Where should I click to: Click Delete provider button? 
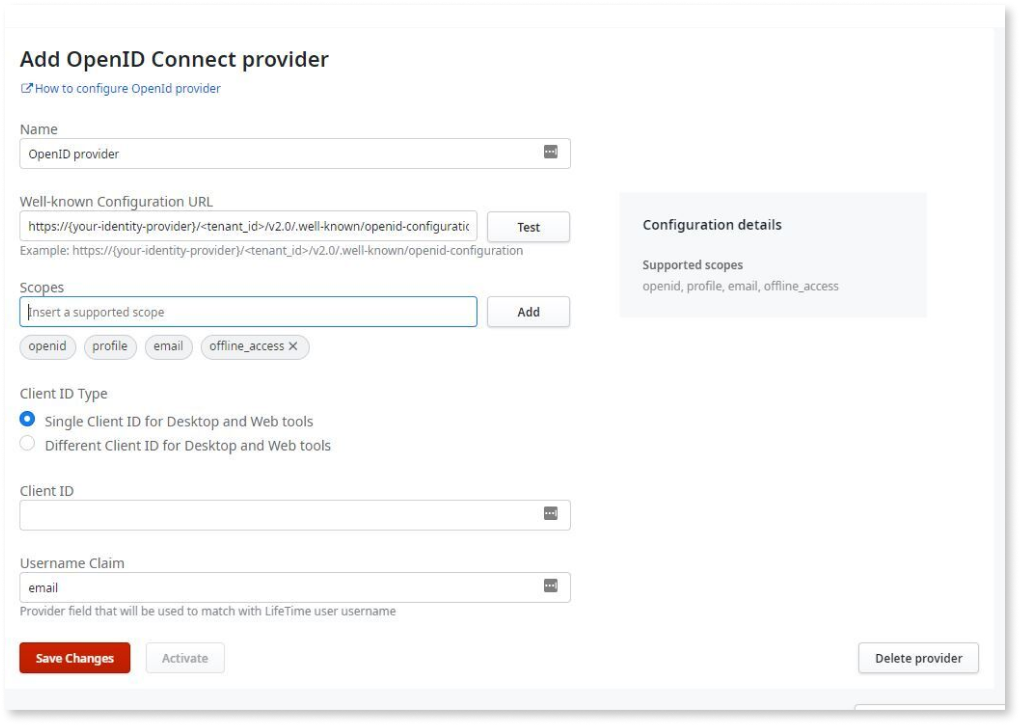click(x=918, y=658)
